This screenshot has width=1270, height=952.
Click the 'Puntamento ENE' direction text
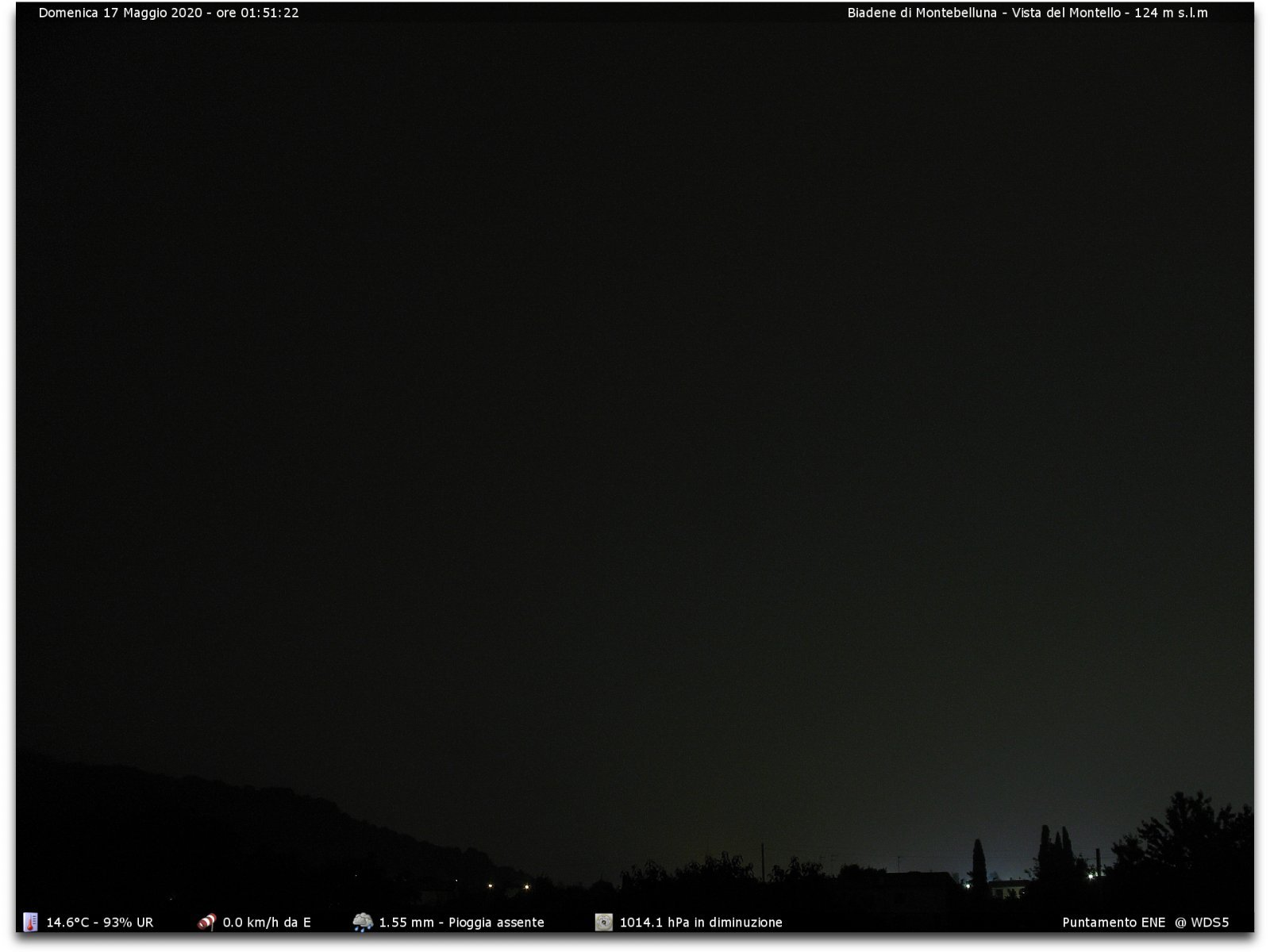pos(1114,923)
